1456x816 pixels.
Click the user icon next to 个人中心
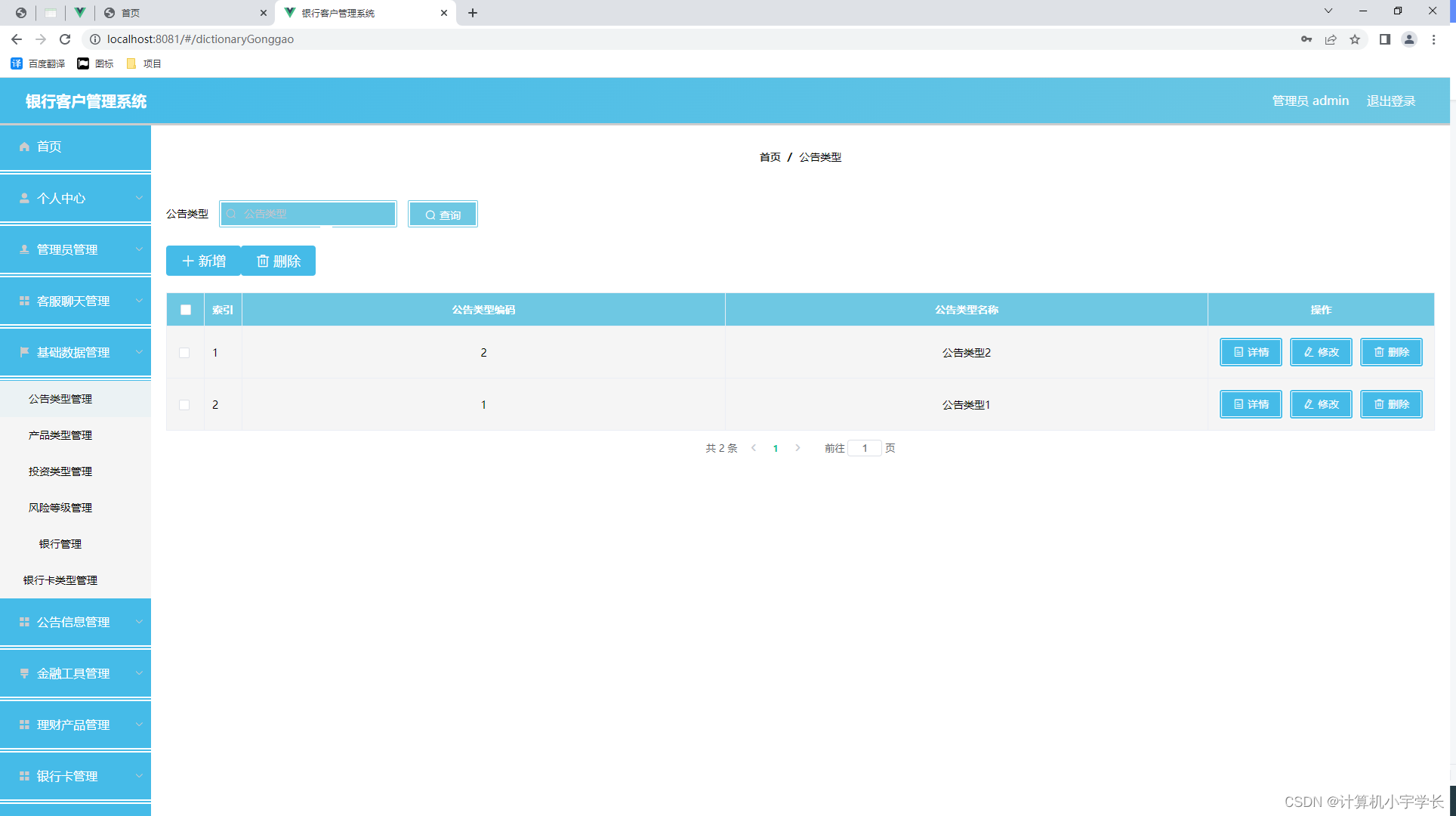pos(24,198)
